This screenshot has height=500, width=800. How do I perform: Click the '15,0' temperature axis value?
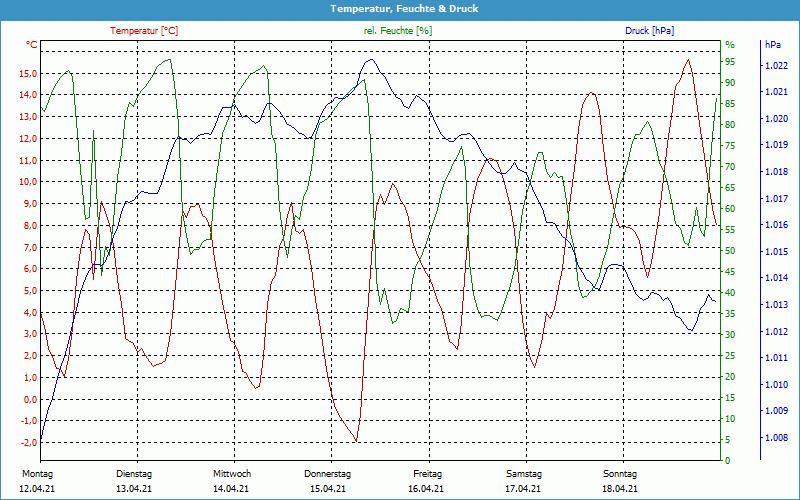click(28, 73)
